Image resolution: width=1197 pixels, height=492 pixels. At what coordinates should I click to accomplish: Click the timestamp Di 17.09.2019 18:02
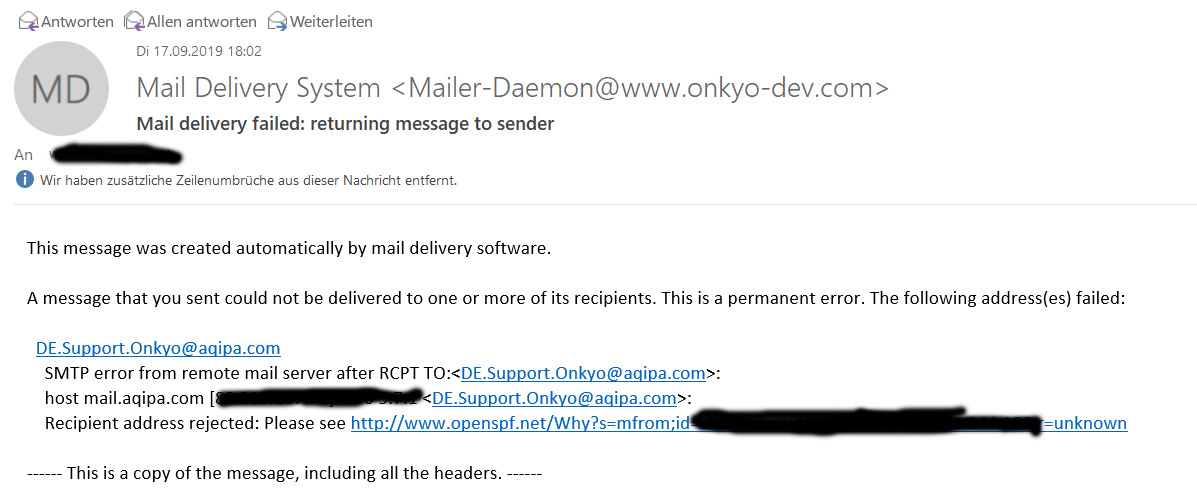point(199,51)
